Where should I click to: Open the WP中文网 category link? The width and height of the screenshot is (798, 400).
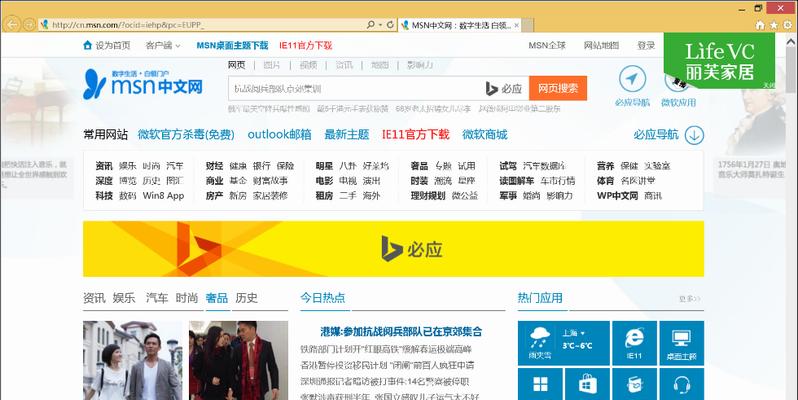pos(617,195)
